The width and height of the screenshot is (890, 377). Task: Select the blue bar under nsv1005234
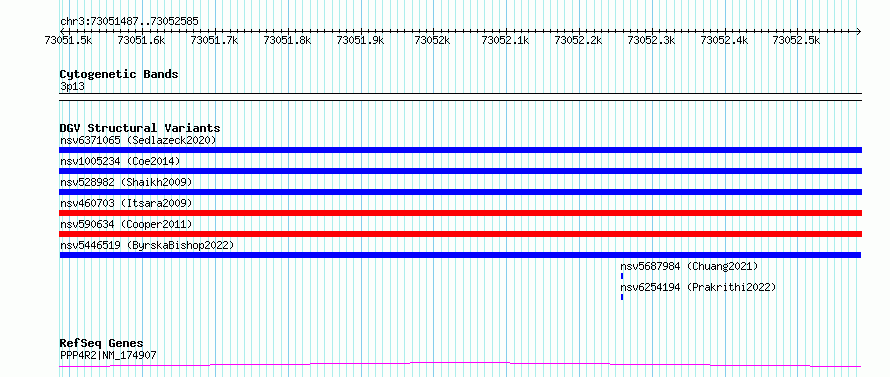[x=460, y=171]
